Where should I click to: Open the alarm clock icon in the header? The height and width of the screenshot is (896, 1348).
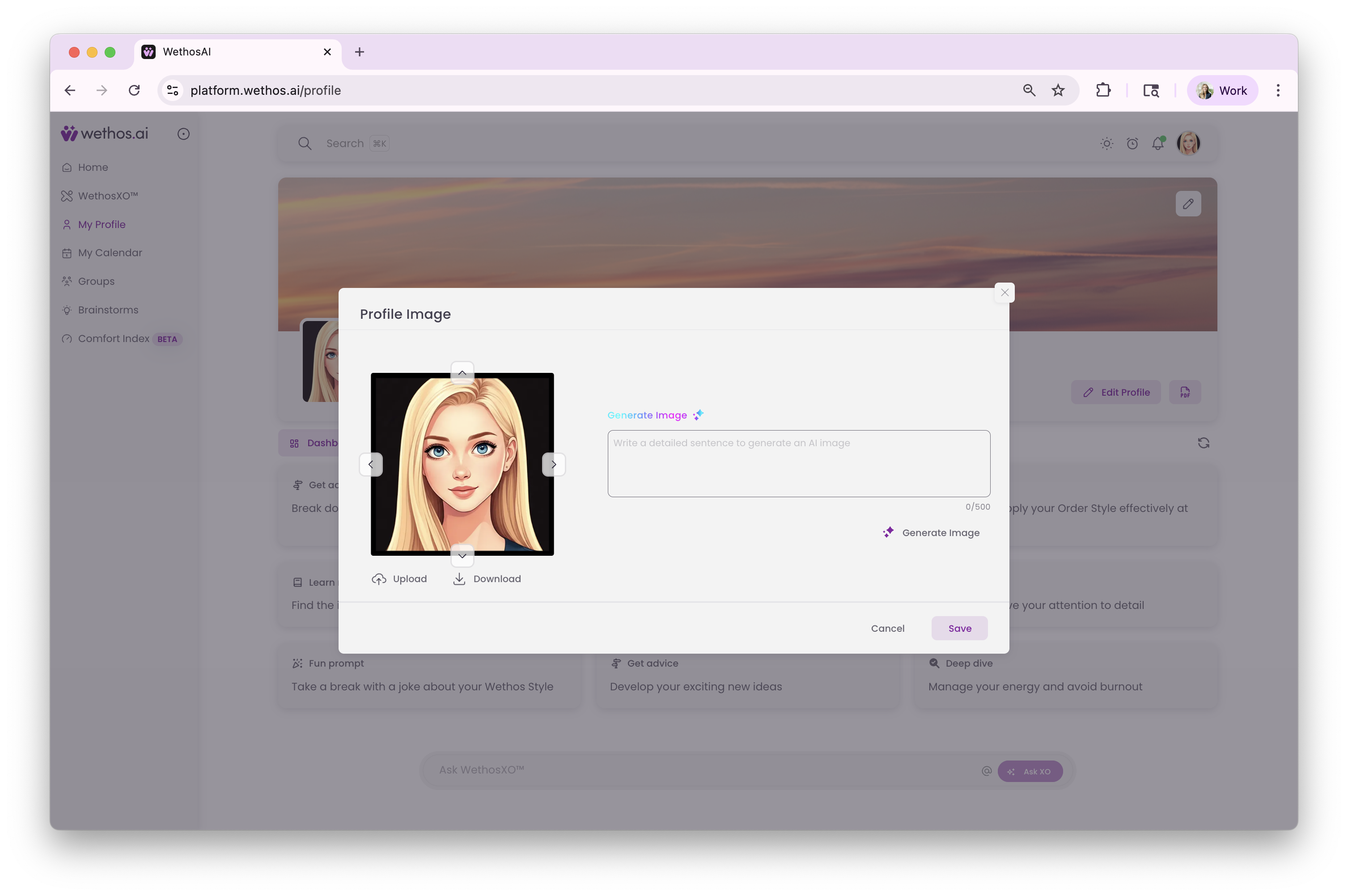pos(1132,144)
